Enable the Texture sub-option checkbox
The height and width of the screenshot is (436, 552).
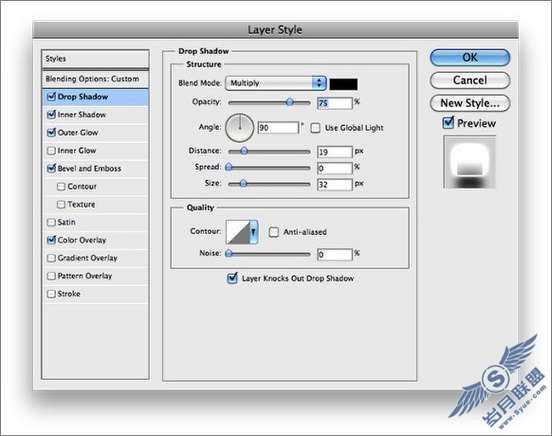pos(61,205)
